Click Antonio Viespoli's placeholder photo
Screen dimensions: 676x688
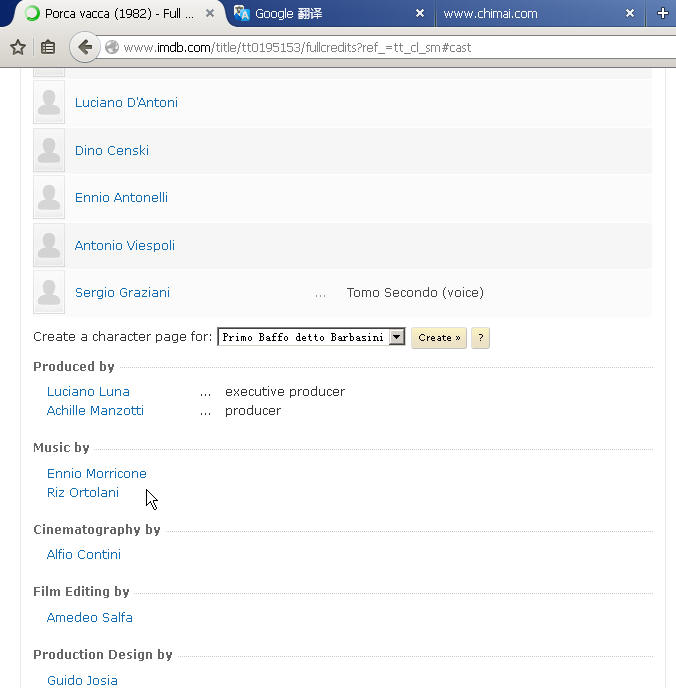49,245
